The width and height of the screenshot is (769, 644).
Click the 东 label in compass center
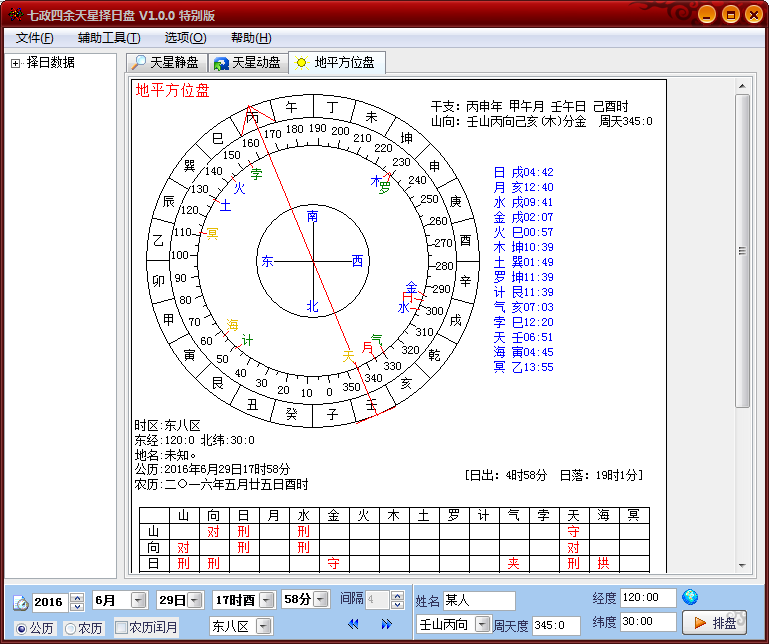tap(267, 261)
